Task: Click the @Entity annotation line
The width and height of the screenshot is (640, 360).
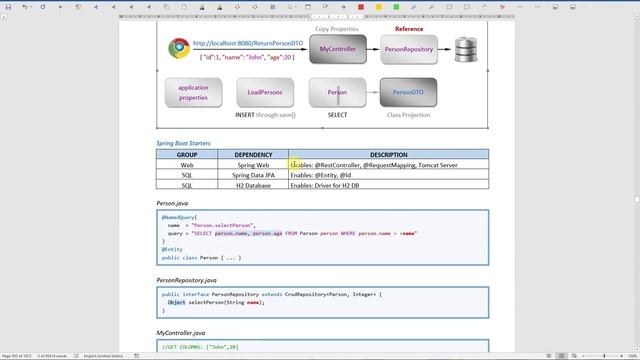Action: pos(172,249)
